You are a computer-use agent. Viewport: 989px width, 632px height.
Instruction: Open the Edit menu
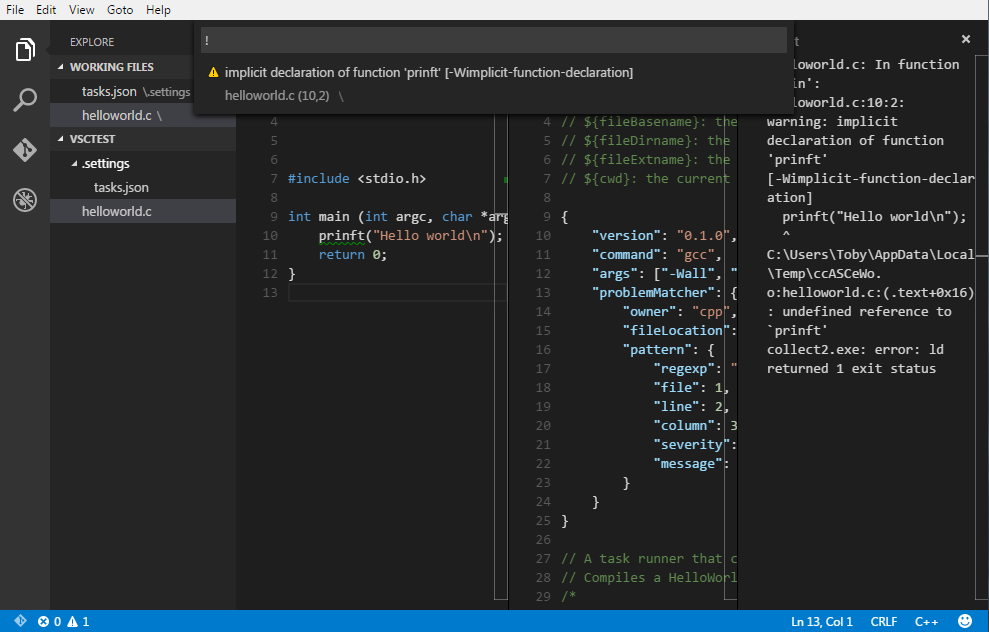(46, 9)
